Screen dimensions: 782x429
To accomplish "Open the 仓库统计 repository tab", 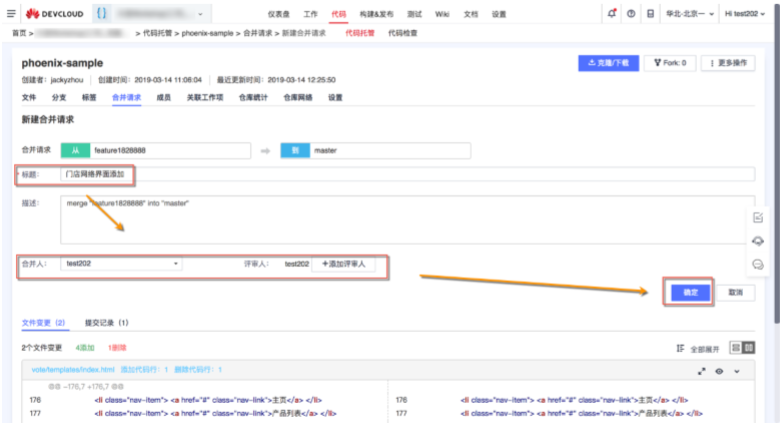I will [x=253, y=97].
